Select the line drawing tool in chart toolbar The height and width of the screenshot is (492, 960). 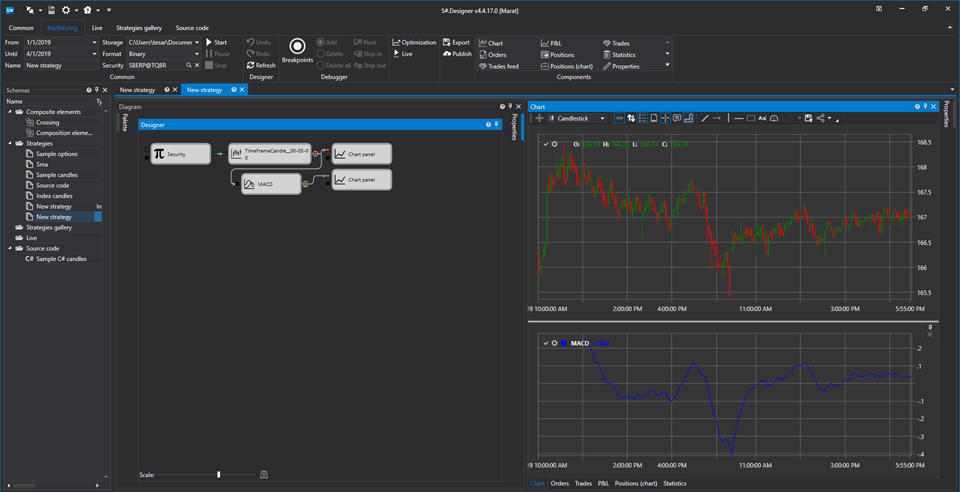click(705, 118)
